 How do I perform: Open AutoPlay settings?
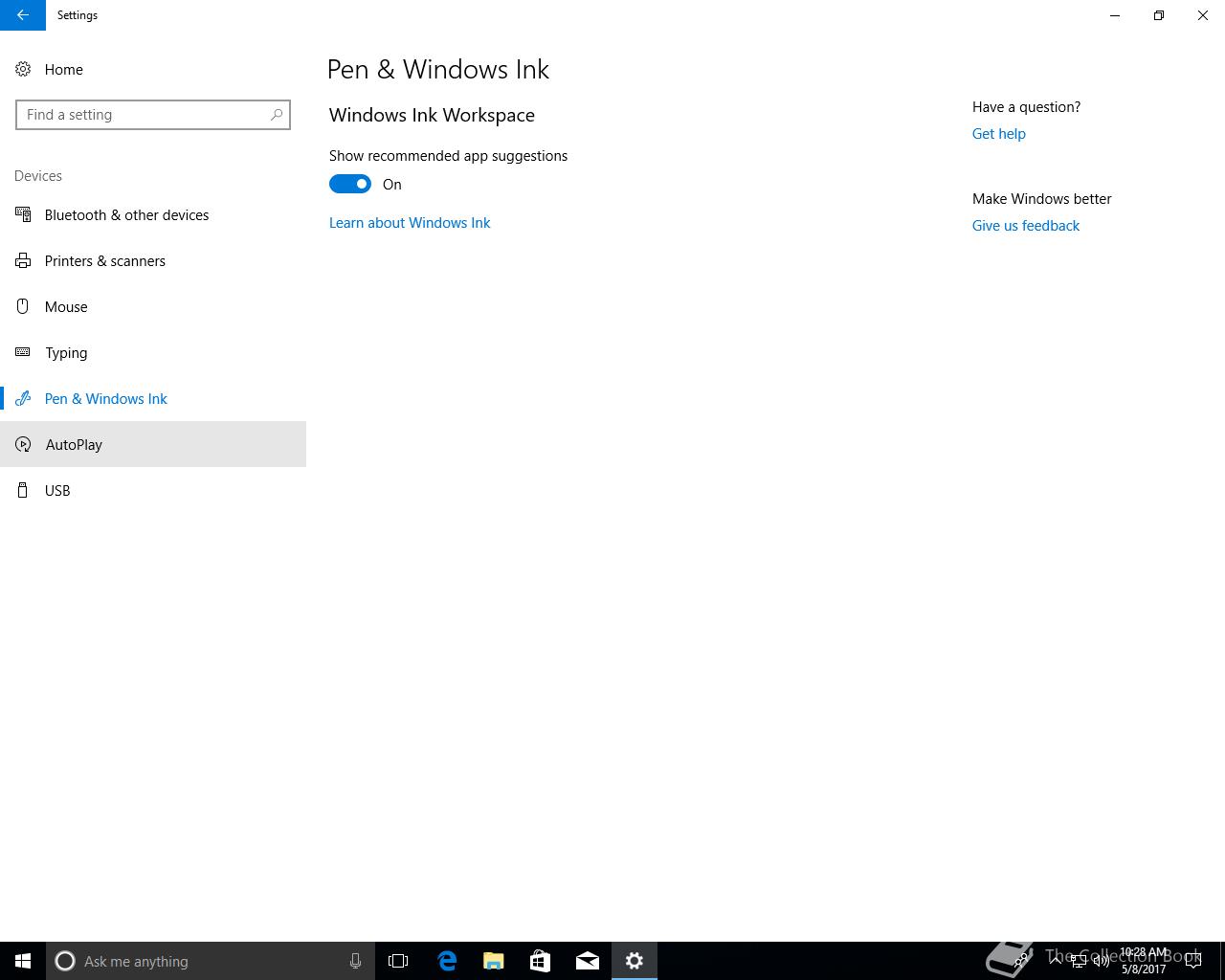153,444
